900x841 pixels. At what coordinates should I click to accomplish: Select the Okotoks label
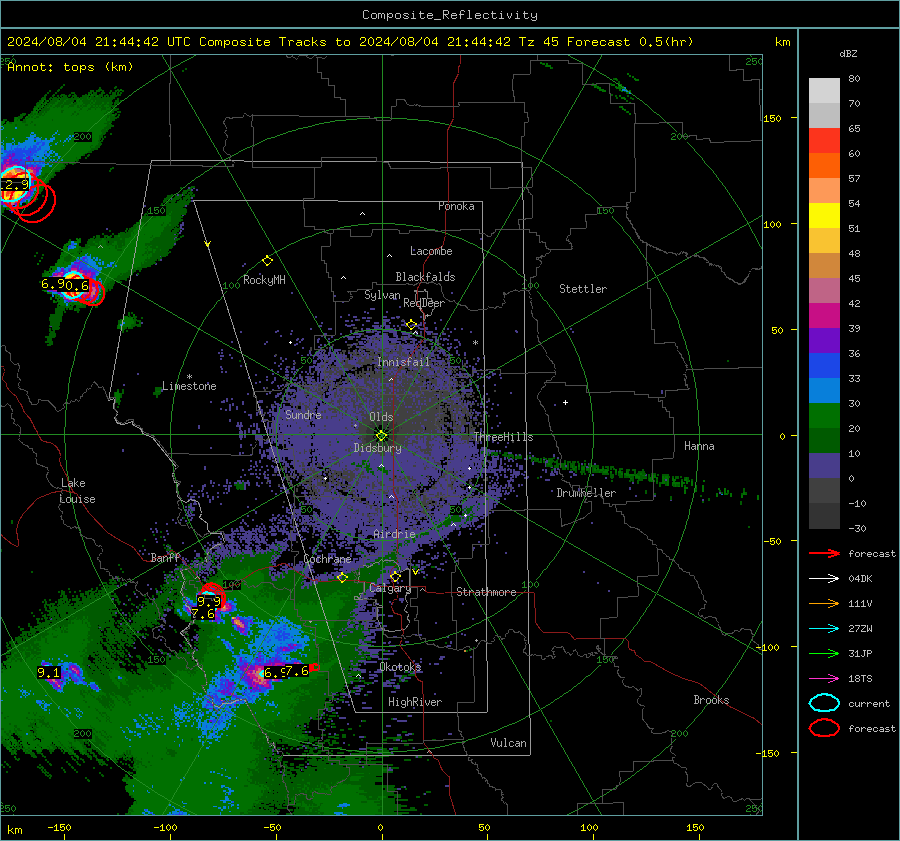tap(400, 667)
